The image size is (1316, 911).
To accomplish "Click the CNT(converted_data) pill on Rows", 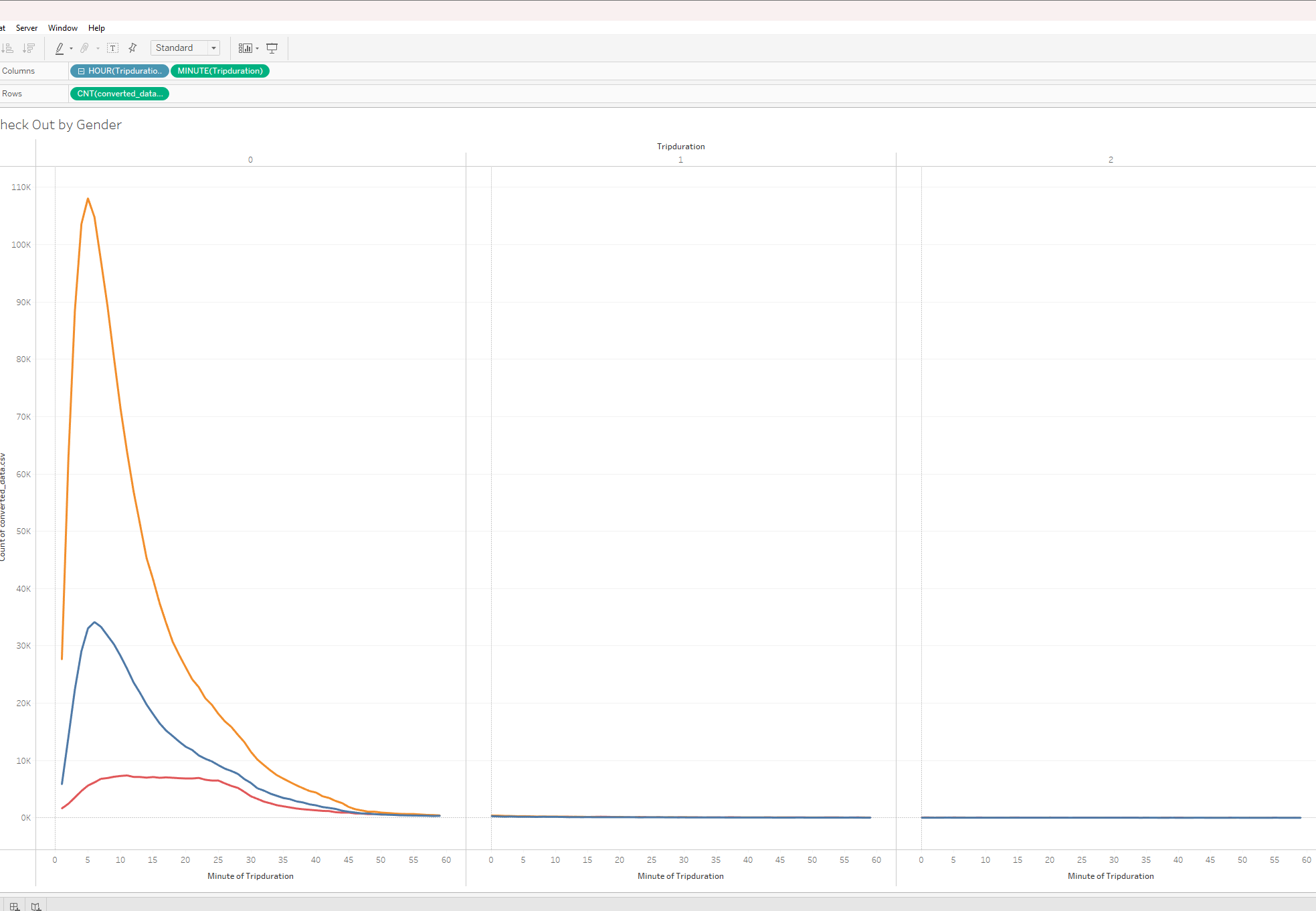I will click(x=119, y=93).
